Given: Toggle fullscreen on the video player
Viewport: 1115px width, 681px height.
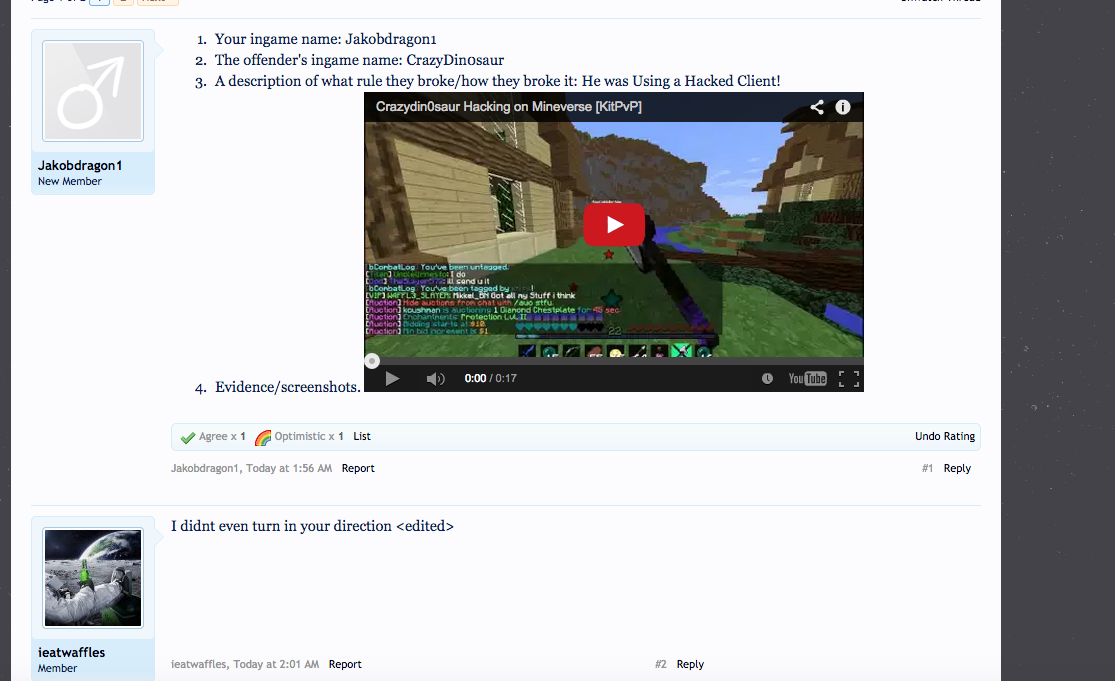Looking at the screenshot, I should (x=849, y=378).
